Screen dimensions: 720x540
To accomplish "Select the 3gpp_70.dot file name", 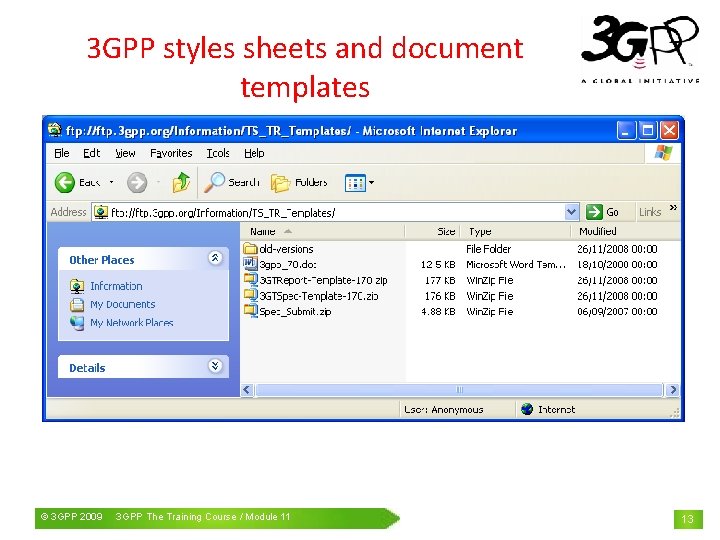I will tap(288, 264).
